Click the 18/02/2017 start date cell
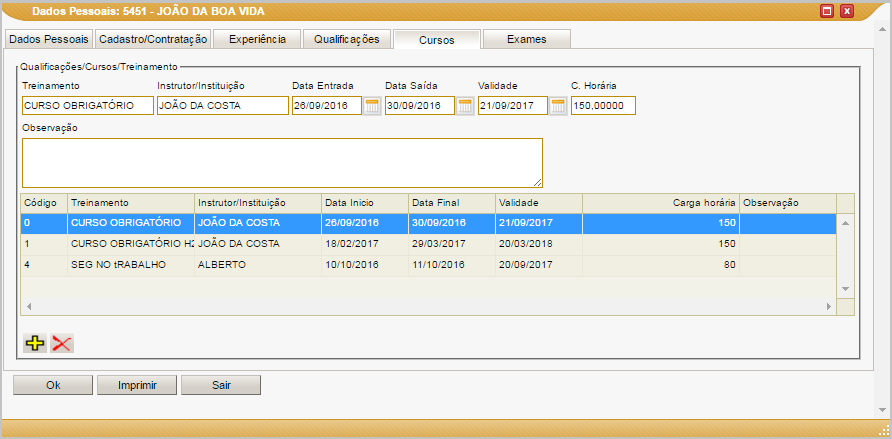This screenshot has height=439, width=892. [365, 244]
